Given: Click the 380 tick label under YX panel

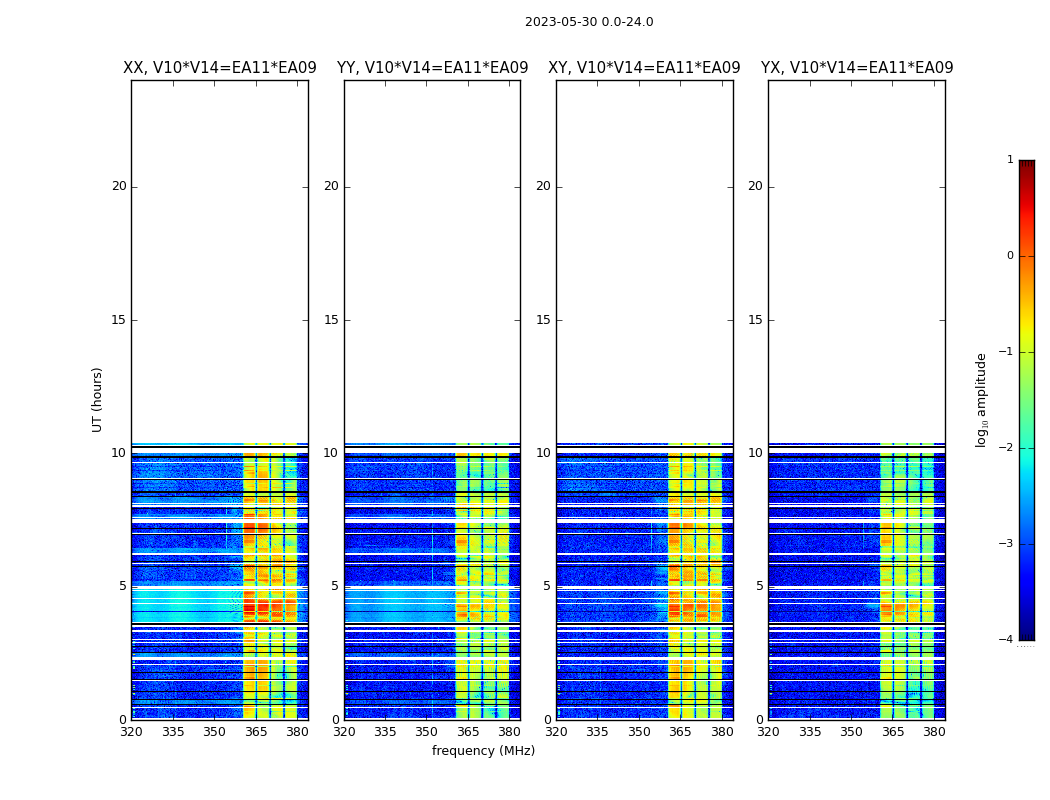Looking at the screenshot, I should [x=934, y=732].
